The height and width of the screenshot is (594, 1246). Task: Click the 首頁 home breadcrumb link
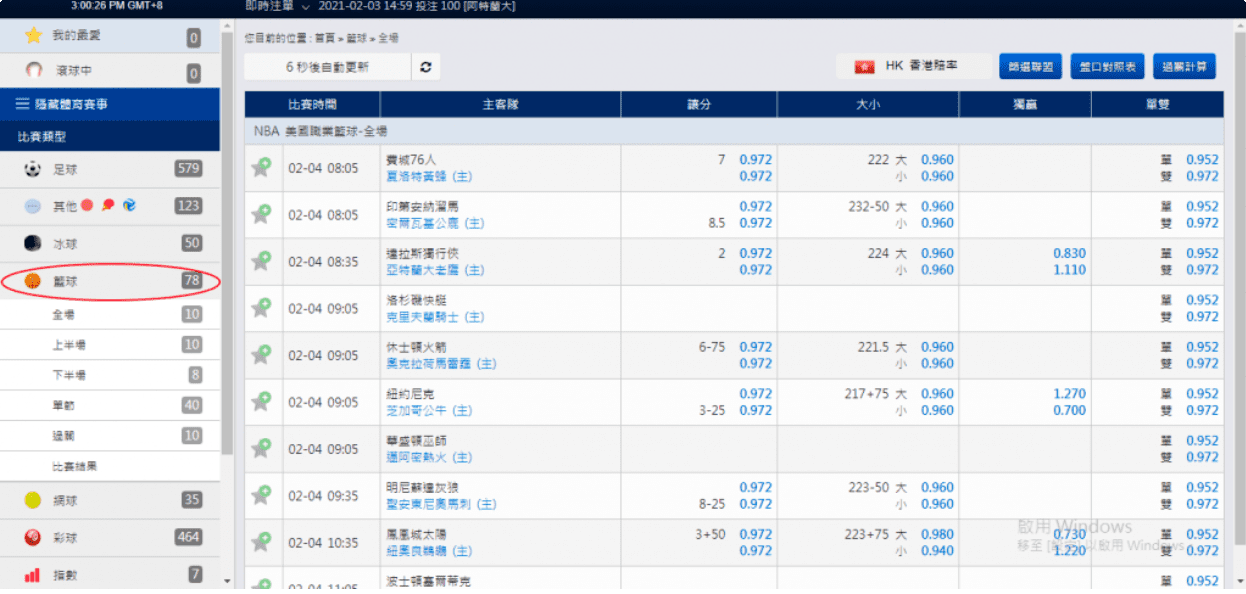click(x=325, y=37)
